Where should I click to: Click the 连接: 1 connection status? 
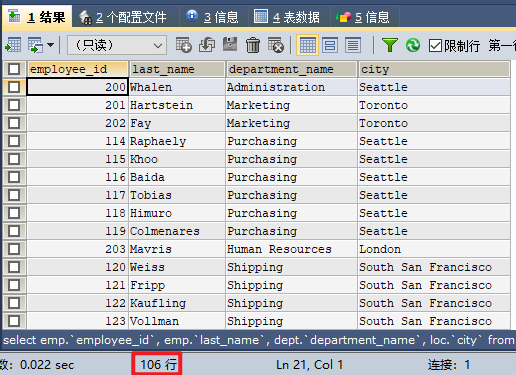click(449, 365)
